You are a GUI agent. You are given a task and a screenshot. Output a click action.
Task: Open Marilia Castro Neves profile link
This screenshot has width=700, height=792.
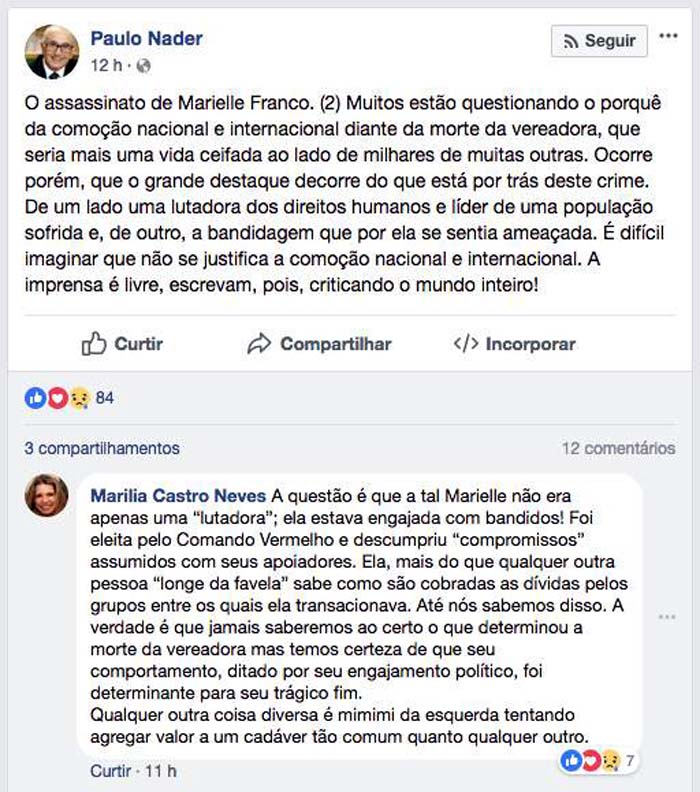pyautogui.click(x=179, y=497)
